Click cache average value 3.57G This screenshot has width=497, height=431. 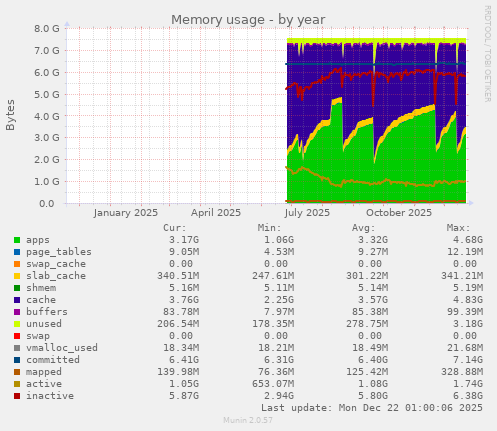tap(373, 300)
